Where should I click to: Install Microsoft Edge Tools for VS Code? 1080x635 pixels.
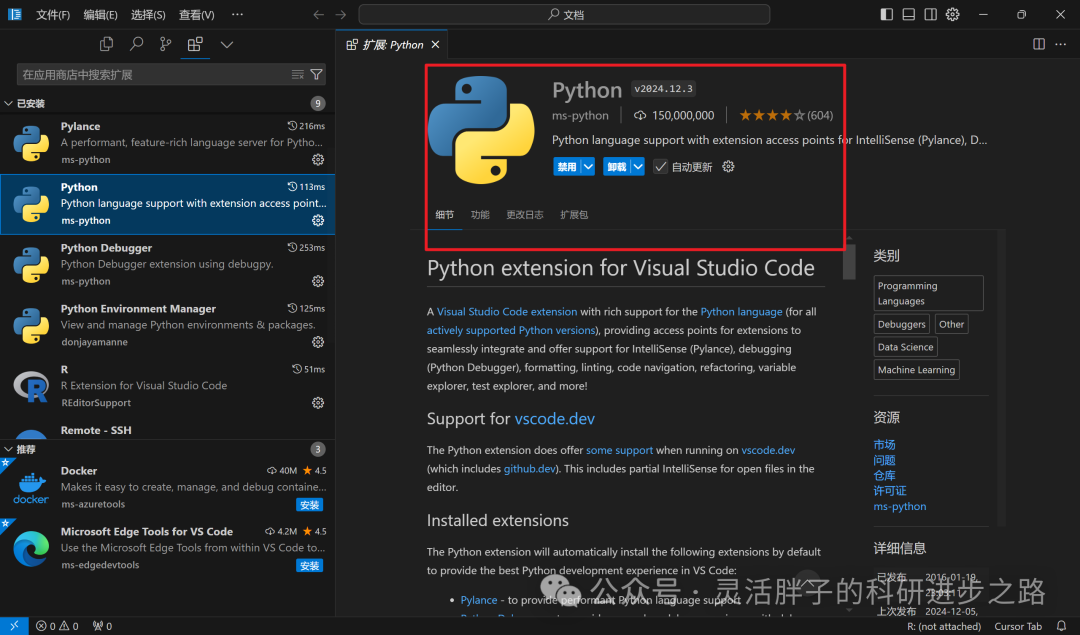(309, 565)
